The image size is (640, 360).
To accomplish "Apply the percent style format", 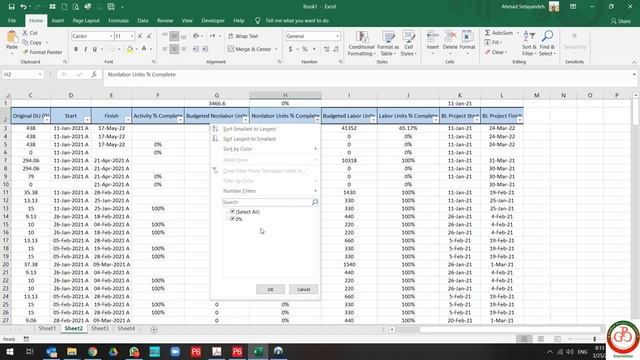I will [304, 49].
